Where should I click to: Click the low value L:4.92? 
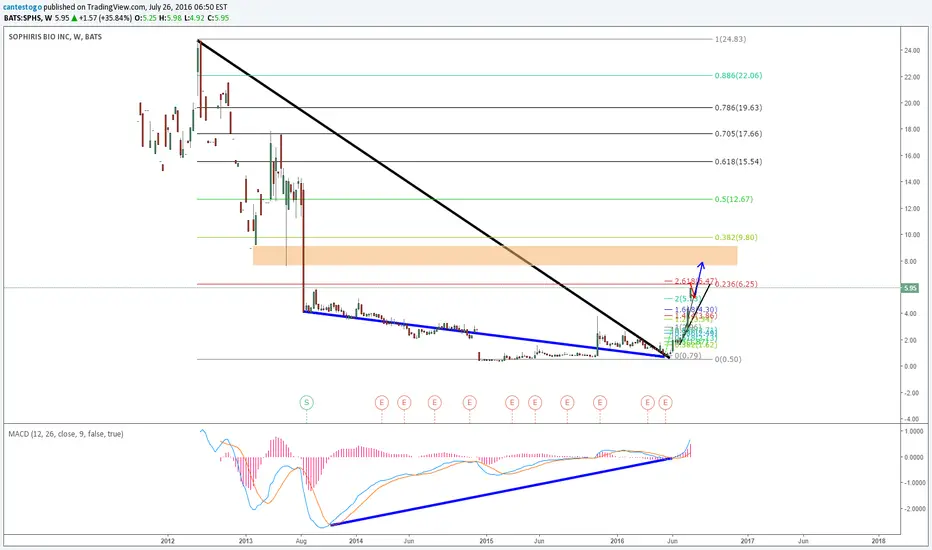(194, 18)
